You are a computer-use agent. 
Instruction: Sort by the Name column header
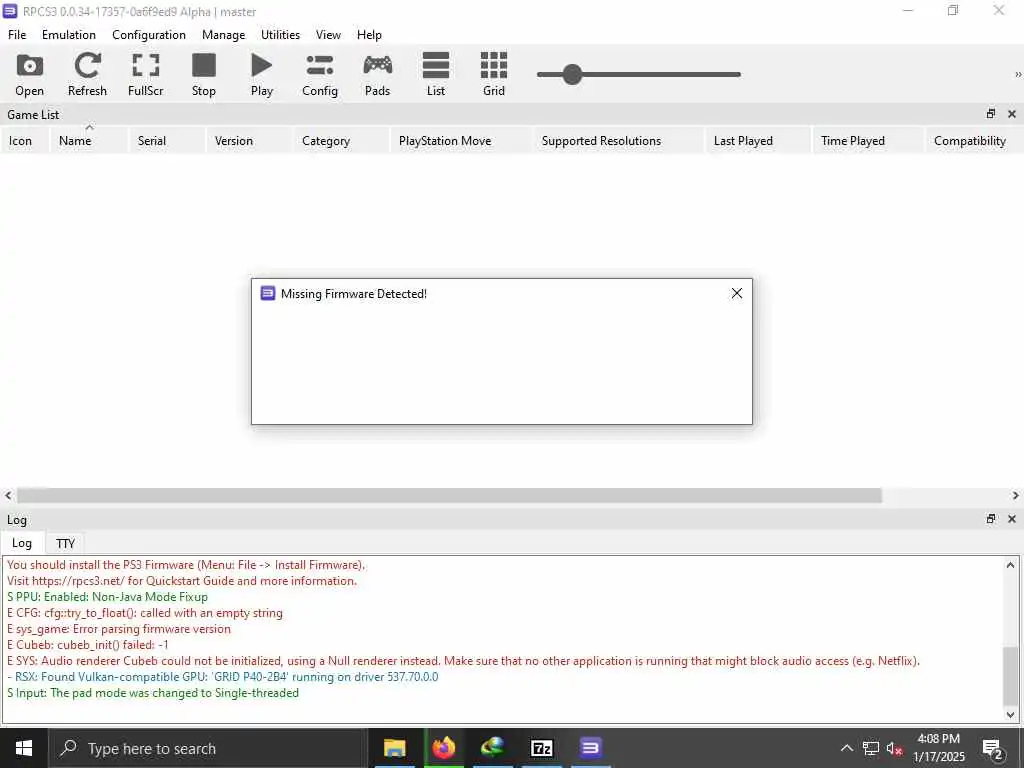pos(89,140)
